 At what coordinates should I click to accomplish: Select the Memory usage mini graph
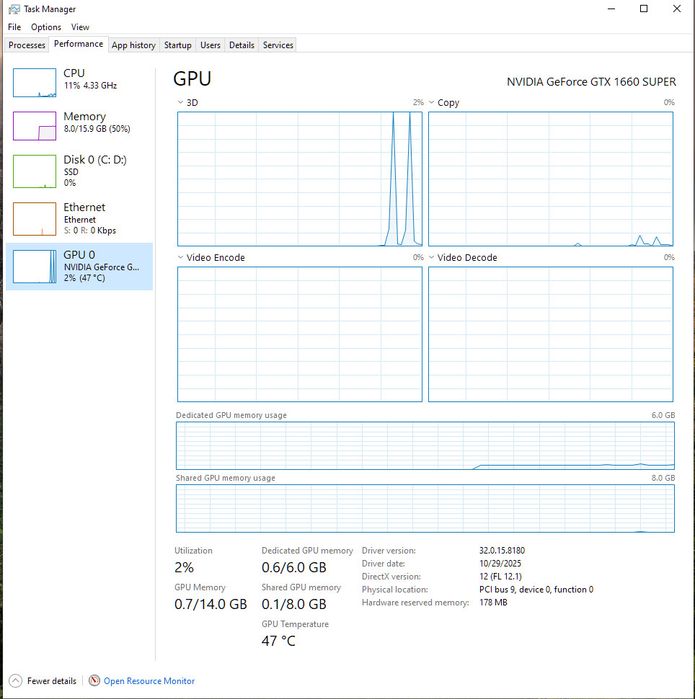pos(34,126)
